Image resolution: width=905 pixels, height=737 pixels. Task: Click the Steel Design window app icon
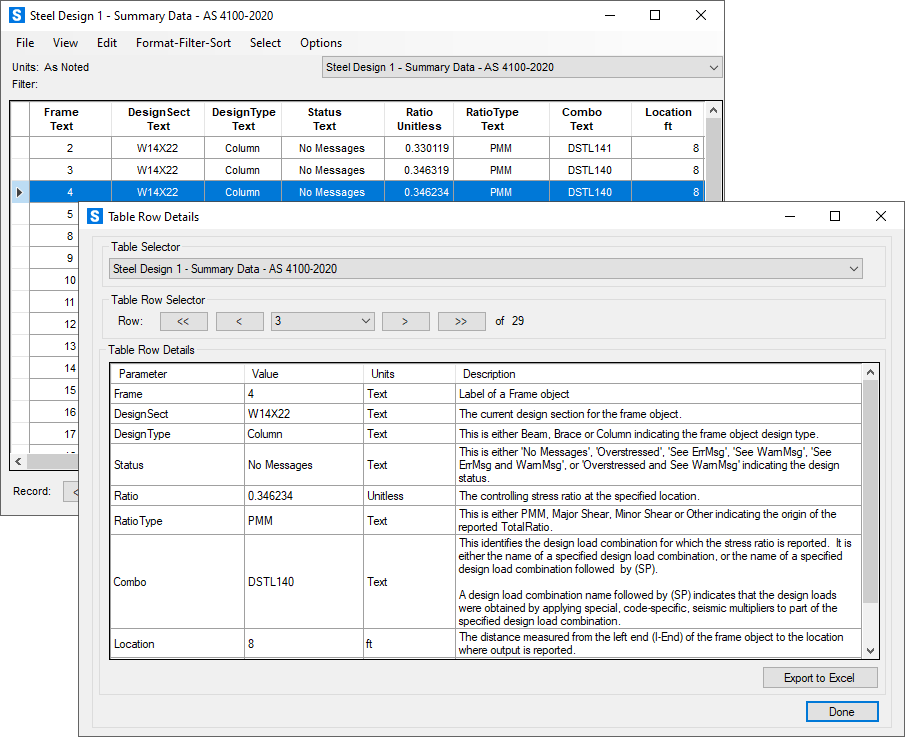[x=17, y=16]
